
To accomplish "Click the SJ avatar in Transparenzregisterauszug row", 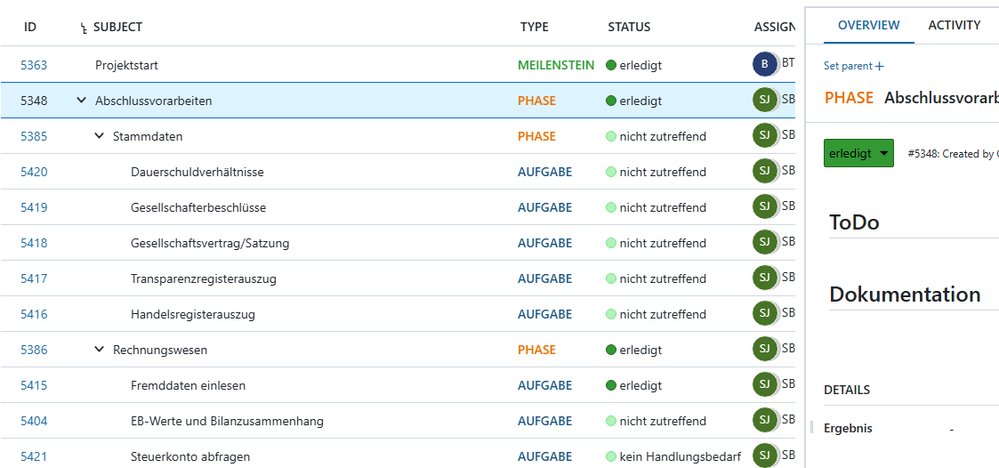I will (x=765, y=278).
